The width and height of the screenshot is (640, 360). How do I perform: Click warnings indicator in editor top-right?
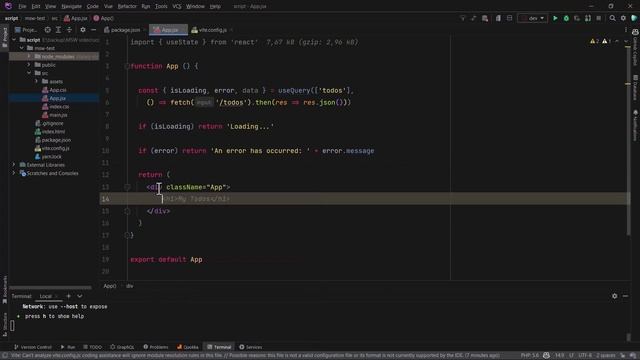pyautogui.click(x=600, y=41)
